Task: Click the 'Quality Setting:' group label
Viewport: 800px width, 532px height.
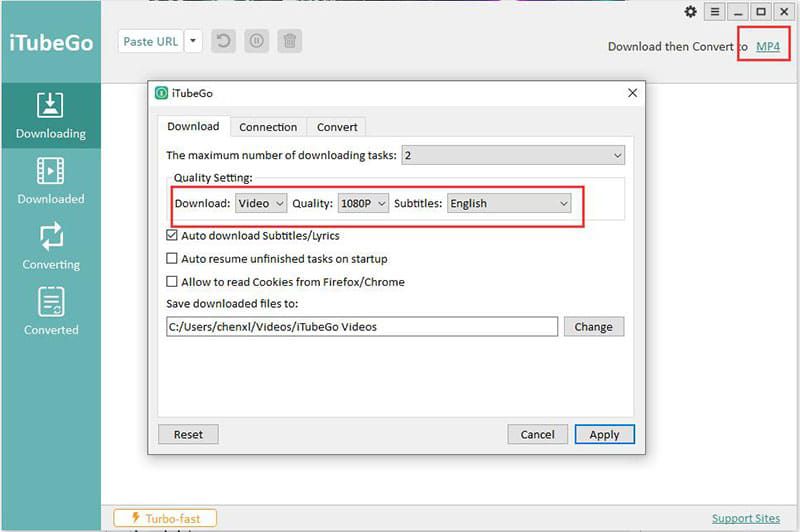Action: pyautogui.click(x=213, y=178)
